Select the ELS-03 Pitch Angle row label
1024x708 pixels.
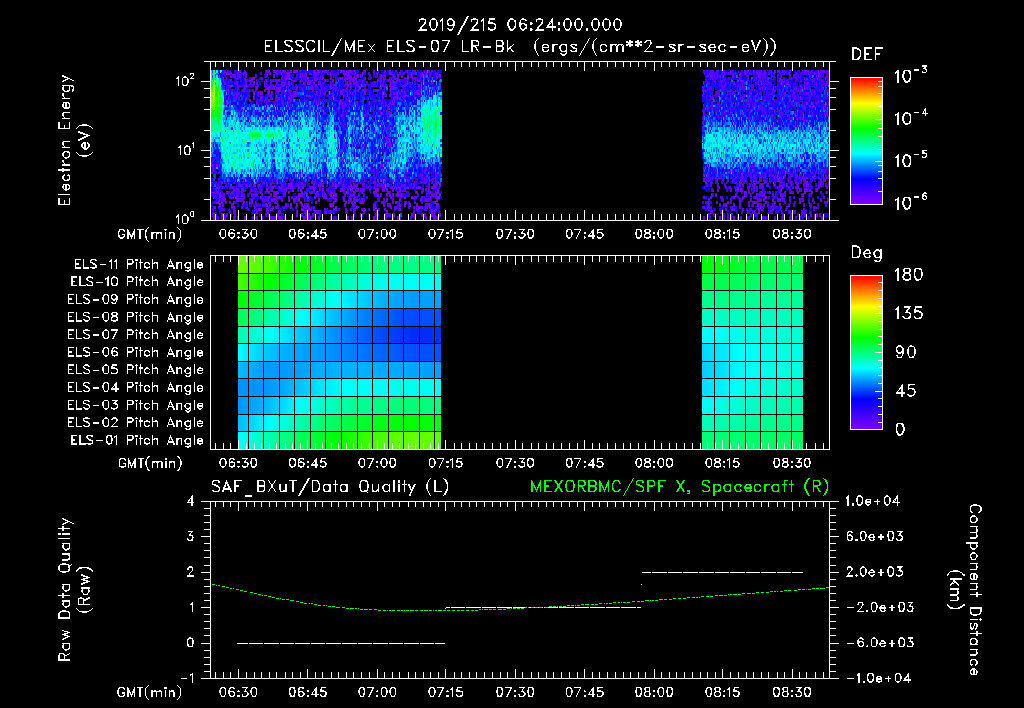coord(136,405)
